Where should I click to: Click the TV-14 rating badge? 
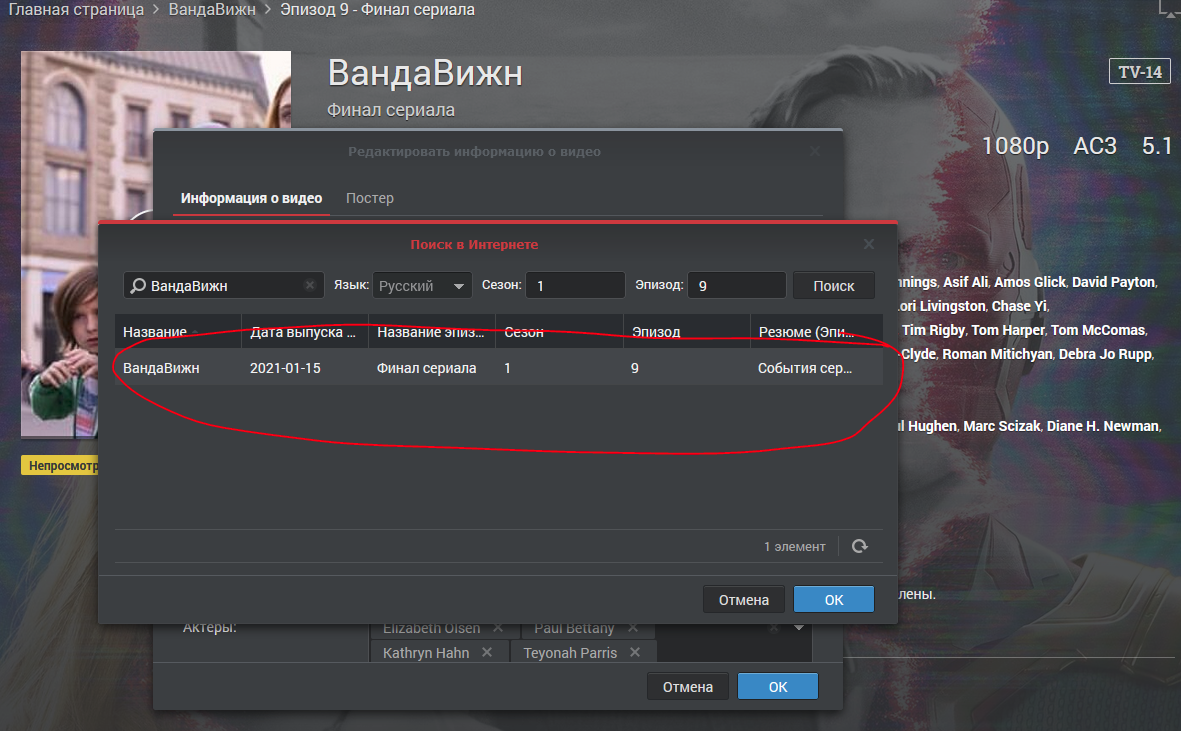1140,72
